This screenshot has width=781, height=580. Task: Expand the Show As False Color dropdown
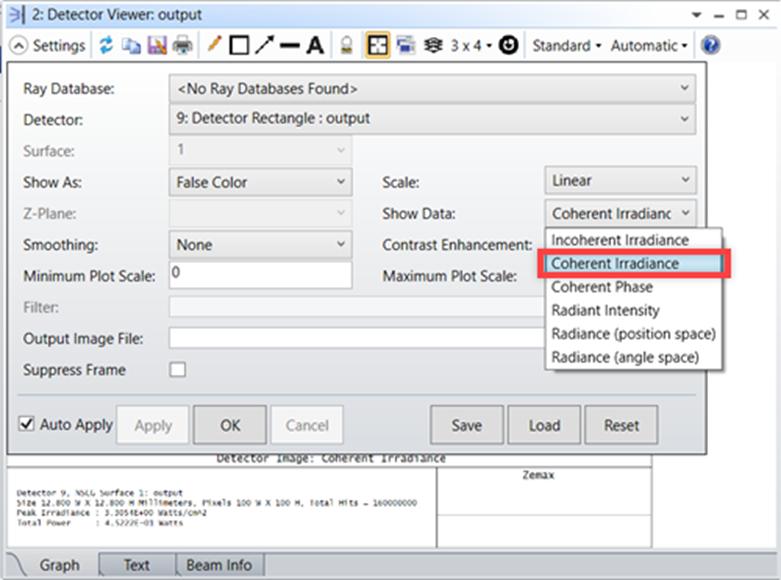[x=260, y=182]
